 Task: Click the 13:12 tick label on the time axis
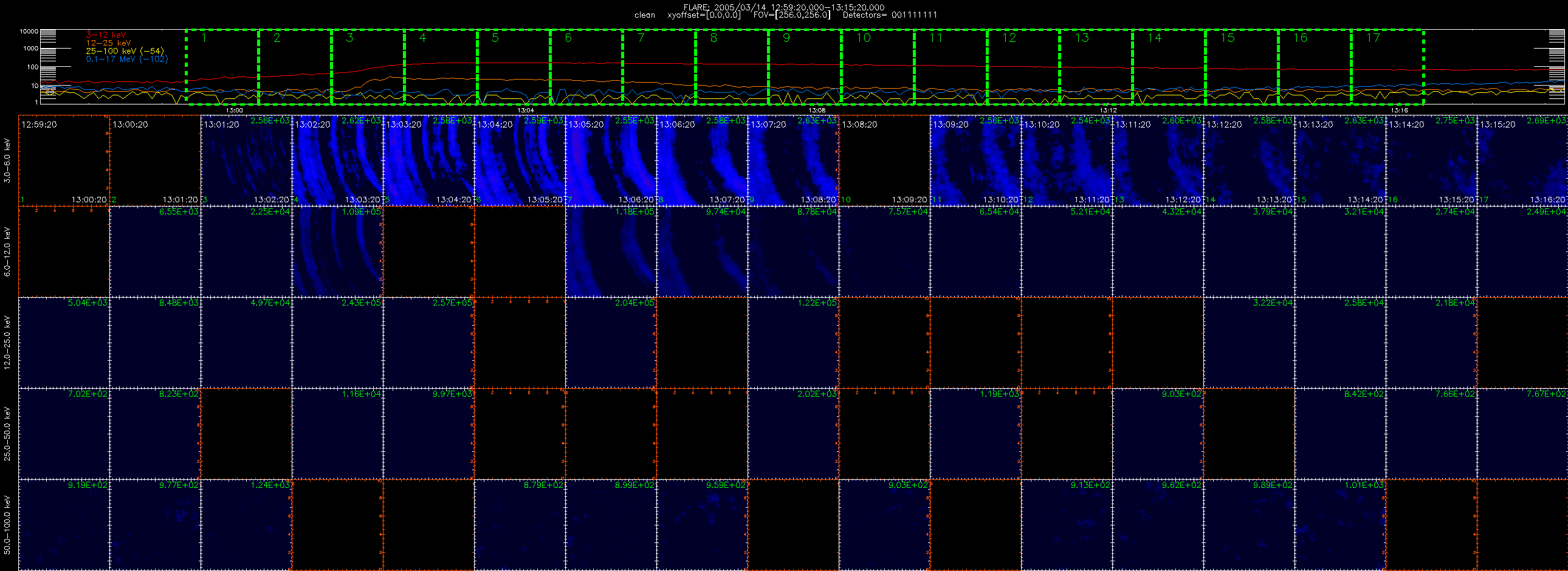click(1109, 111)
